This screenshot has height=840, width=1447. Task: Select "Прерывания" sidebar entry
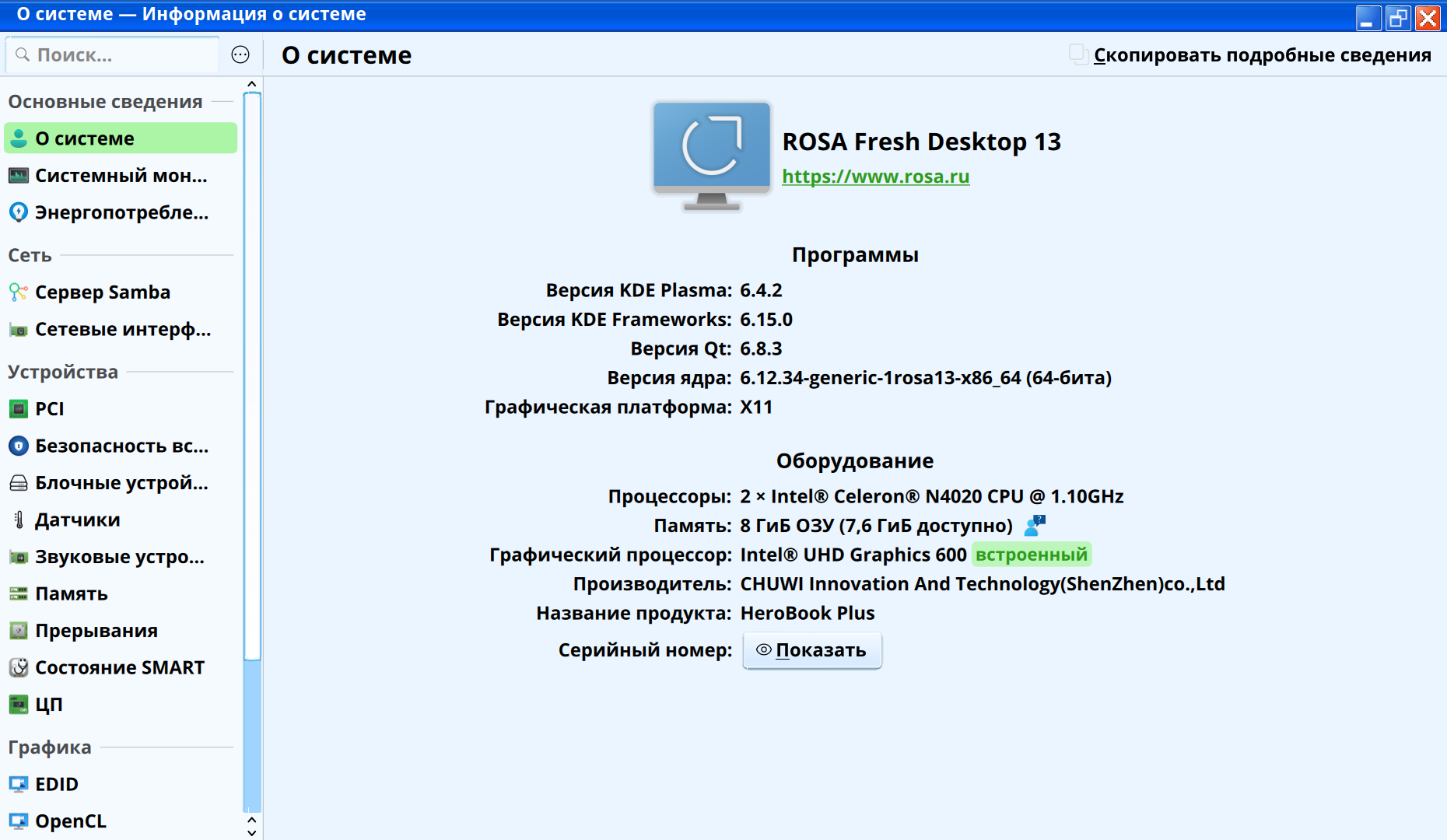pyautogui.click(x=121, y=631)
